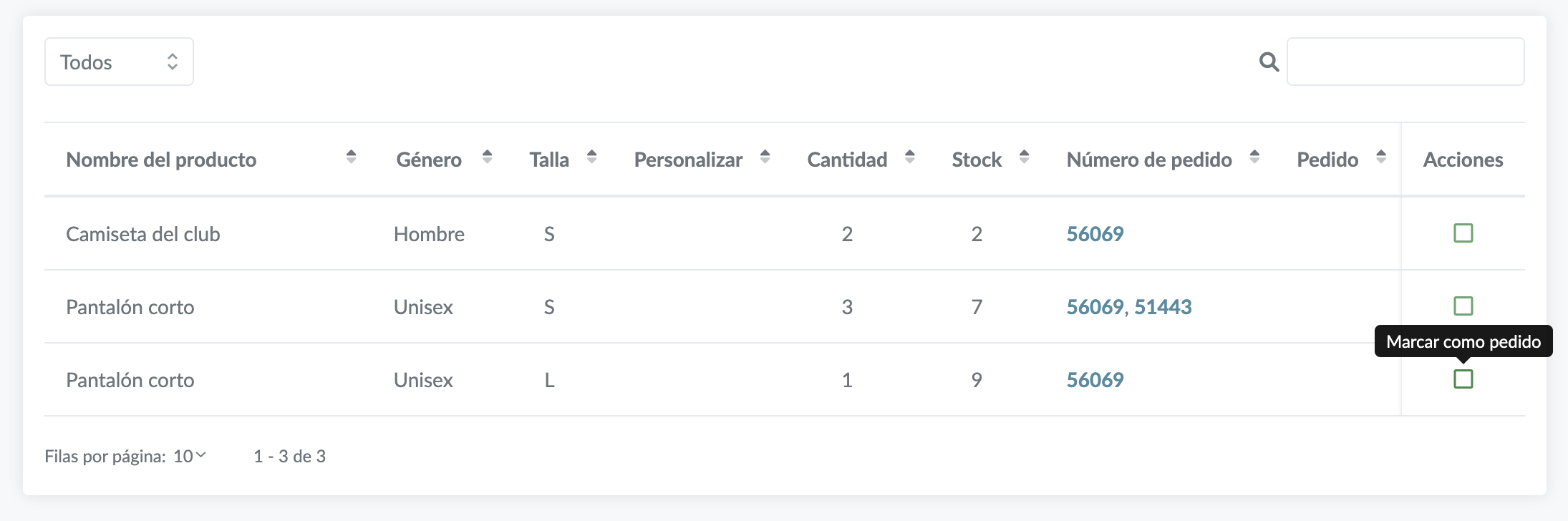1568x521 pixels.
Task: Sort by Cantidad column arrows
Action: 909,157
